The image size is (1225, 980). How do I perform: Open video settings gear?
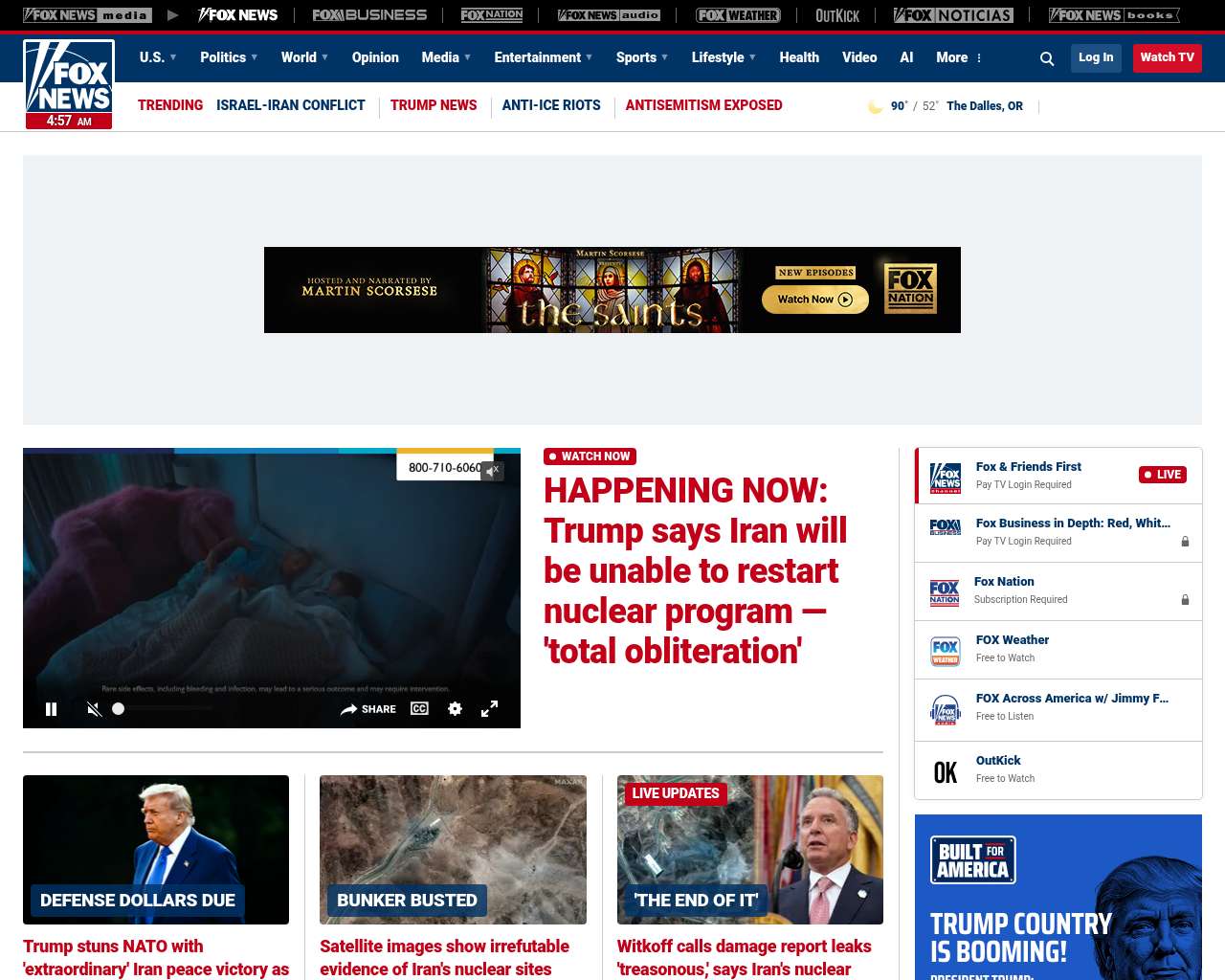[x=456, y=709]
